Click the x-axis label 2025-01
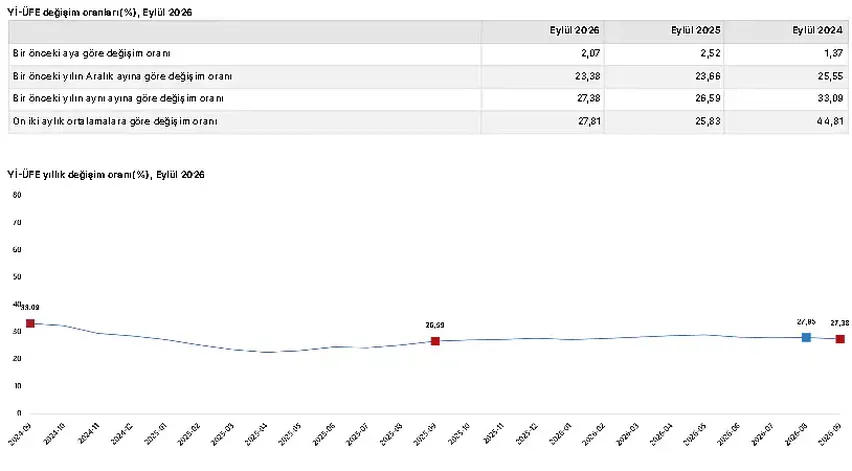The image size is (852, 471). (x=155, y=435)
